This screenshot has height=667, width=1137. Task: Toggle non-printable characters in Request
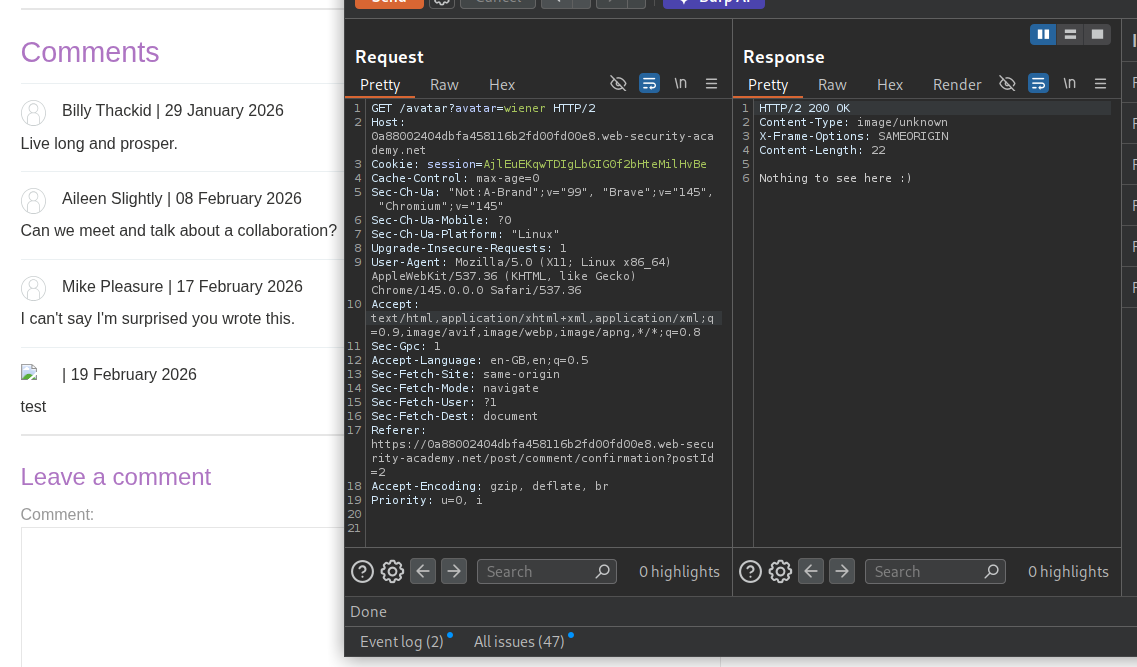click(680, 84)
